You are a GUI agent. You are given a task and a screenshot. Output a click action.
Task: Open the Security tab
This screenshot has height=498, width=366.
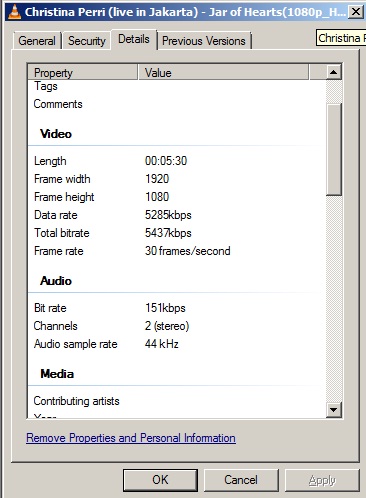click(87, 41)
